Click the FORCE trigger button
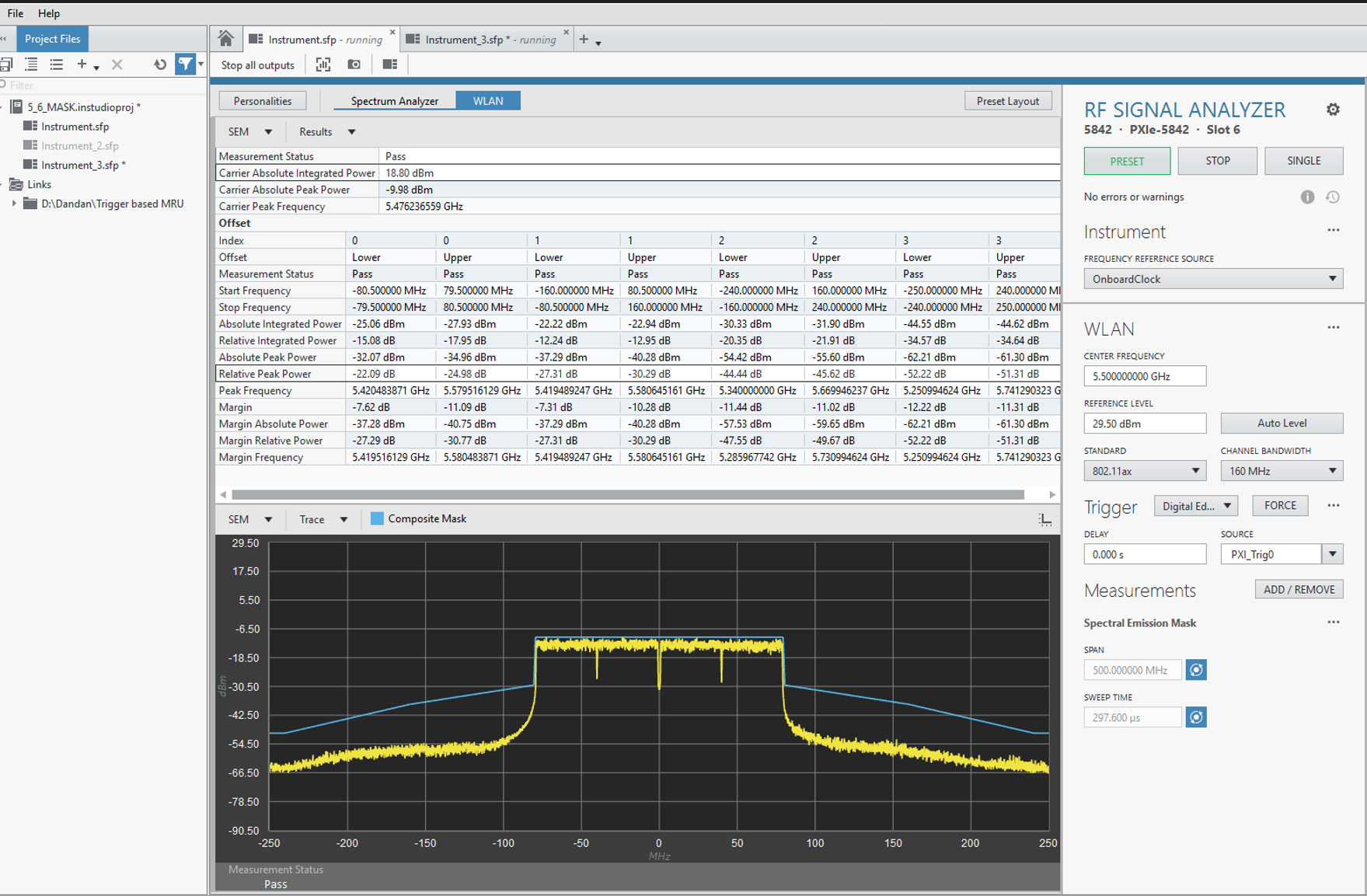Viewport: 1367px width, 896px height. pyautogui.click(x=1280, y=506)
